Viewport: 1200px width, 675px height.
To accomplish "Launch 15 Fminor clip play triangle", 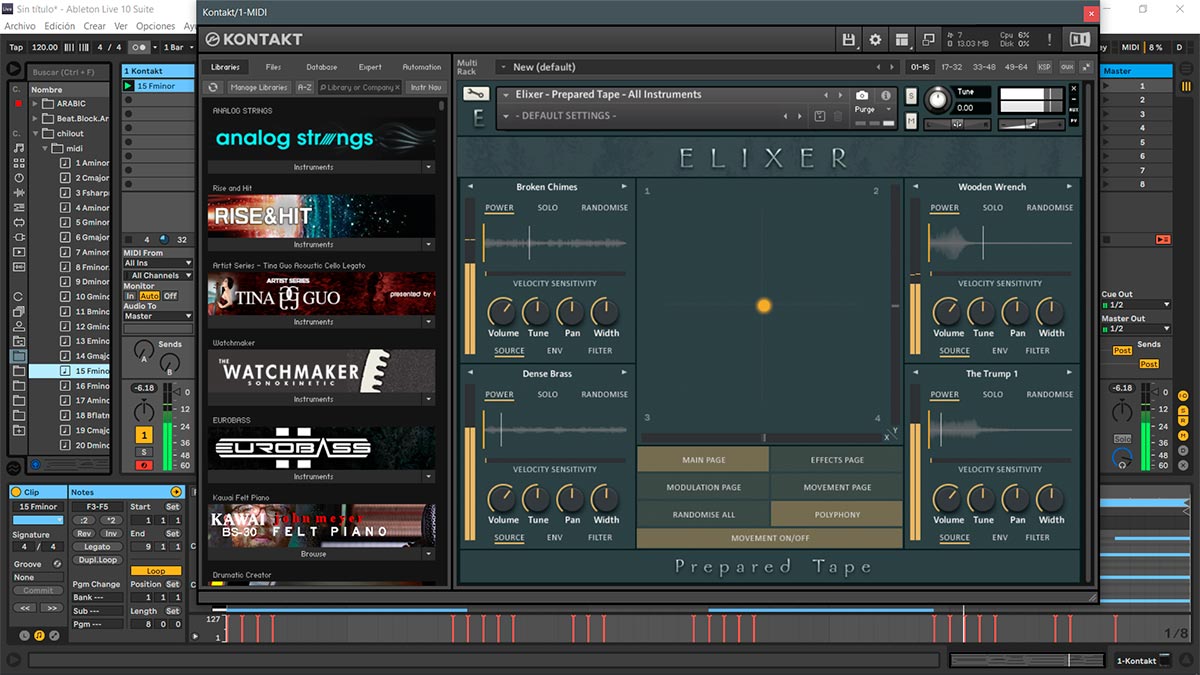I will coord(129,86).
